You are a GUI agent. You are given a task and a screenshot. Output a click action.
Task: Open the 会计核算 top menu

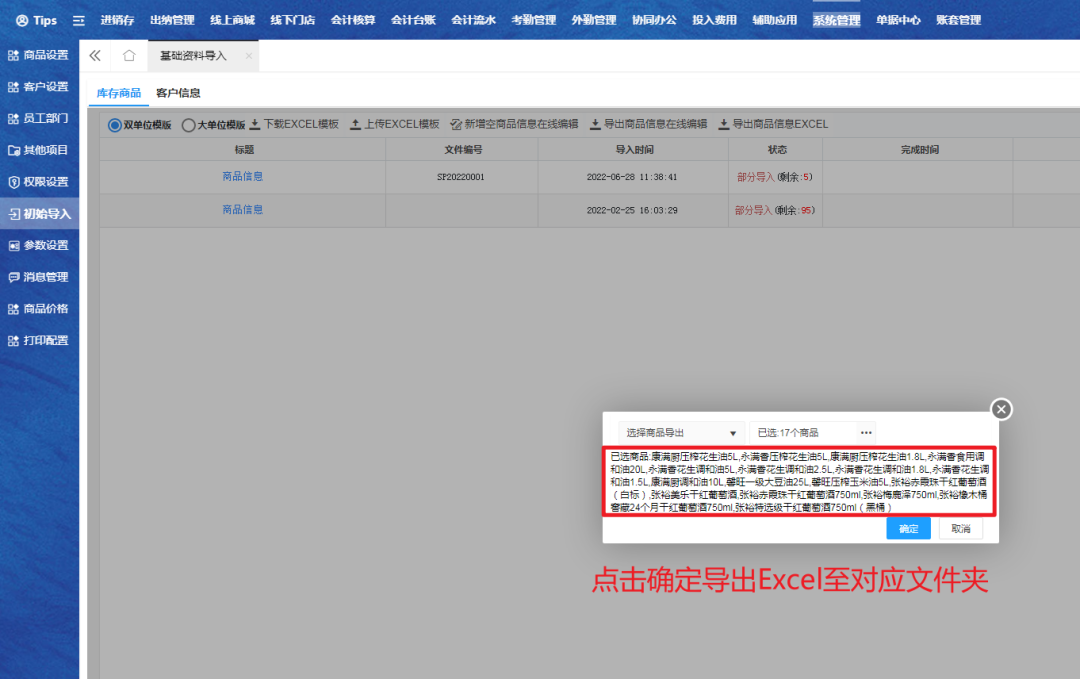coord(352,20)
